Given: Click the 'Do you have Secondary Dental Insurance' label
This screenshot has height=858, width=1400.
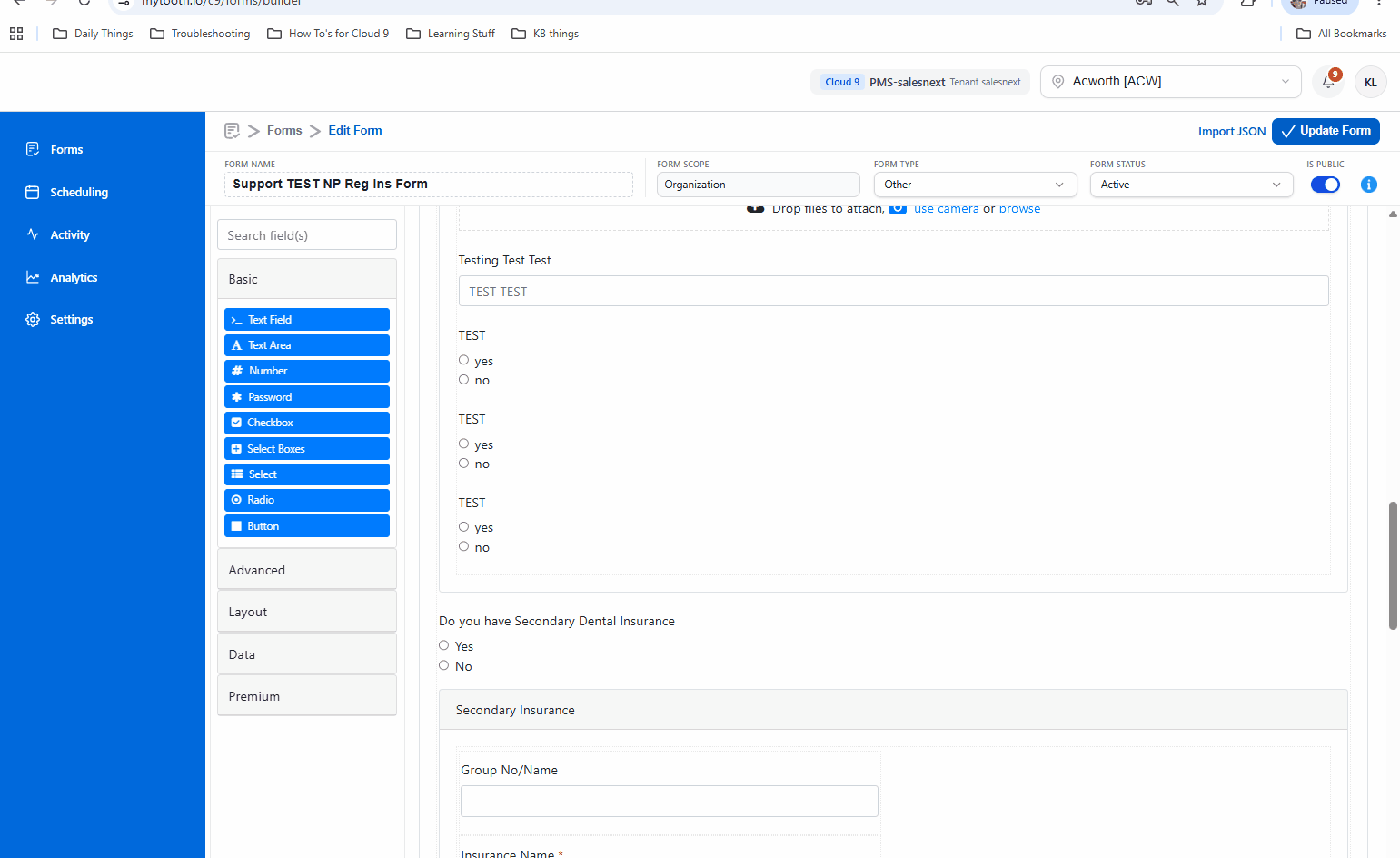Looking at the screenshot, I should tap(557, 622).
